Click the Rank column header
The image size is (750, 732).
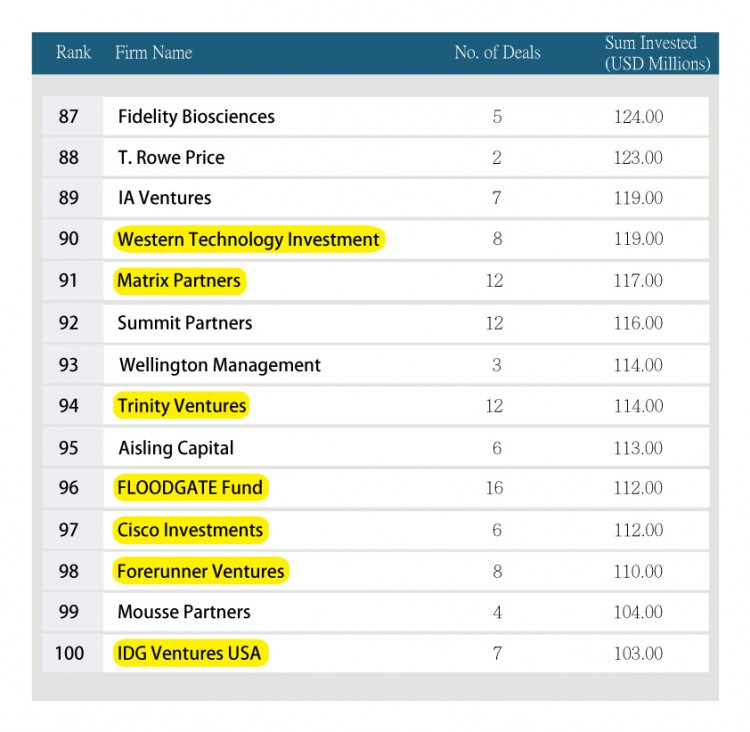73,53
